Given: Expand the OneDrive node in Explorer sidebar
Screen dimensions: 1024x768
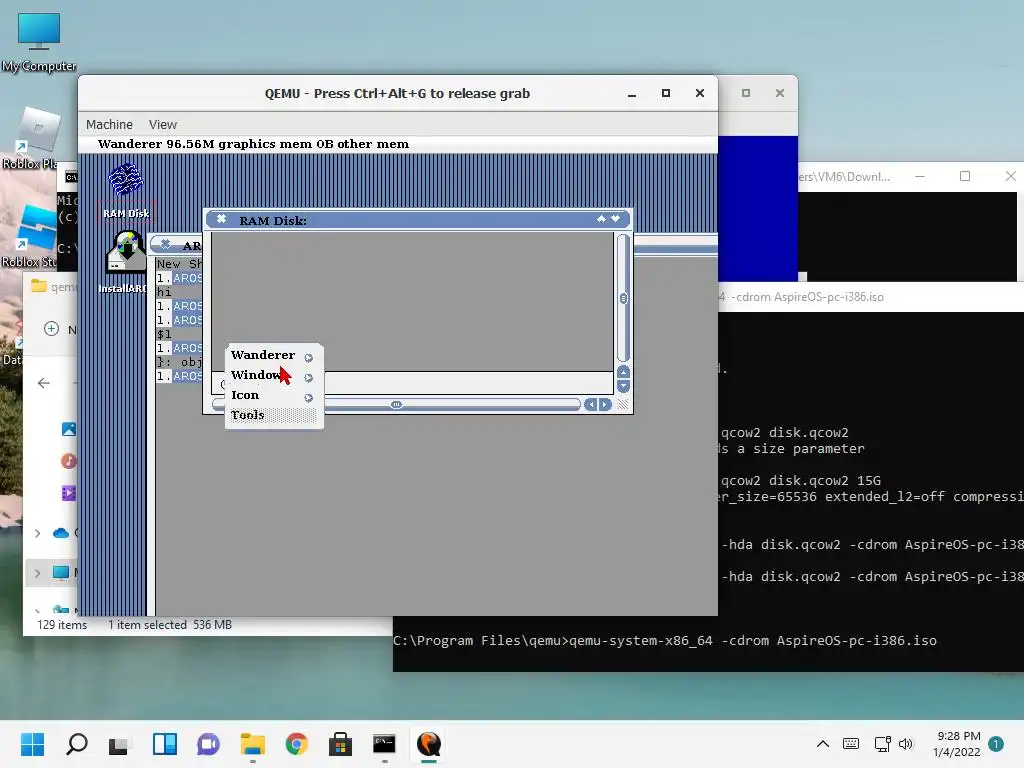Looking at the screenshot, I should tap(37, 534).
